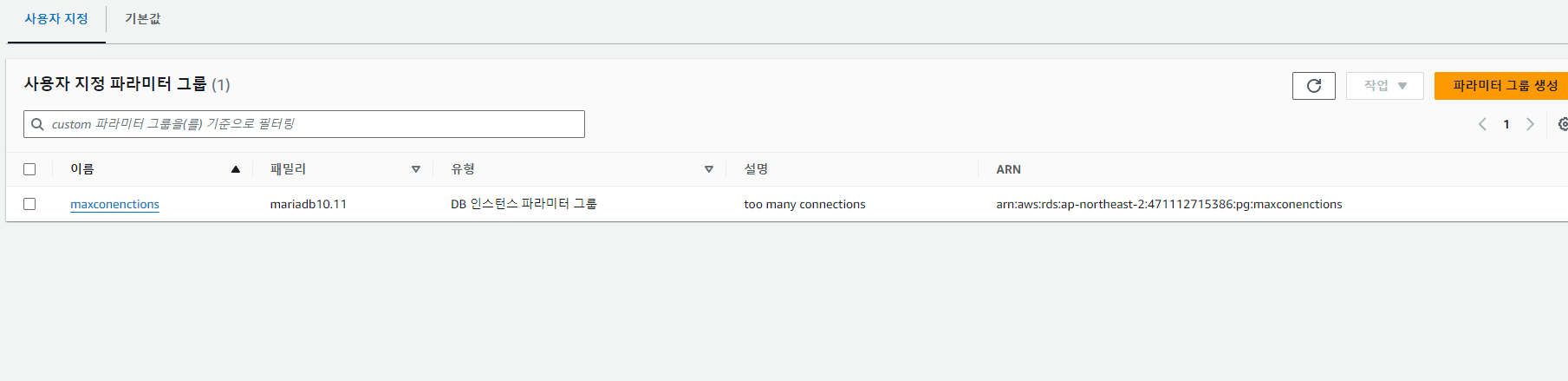The width and height of the screenshot is (1568, 381).
Task: Sort the 패밀리 column arrow
Action: (x=416, y=169)
